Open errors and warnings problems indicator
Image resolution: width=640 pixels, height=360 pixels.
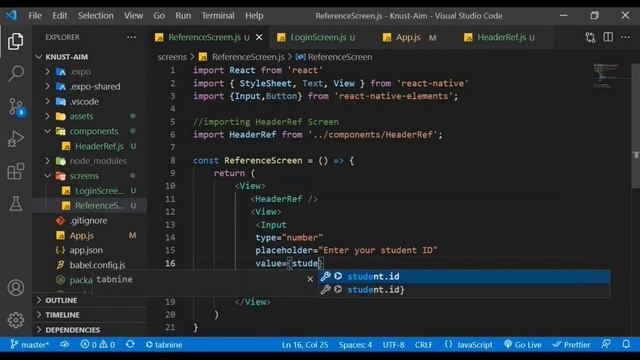pos(98,344)
